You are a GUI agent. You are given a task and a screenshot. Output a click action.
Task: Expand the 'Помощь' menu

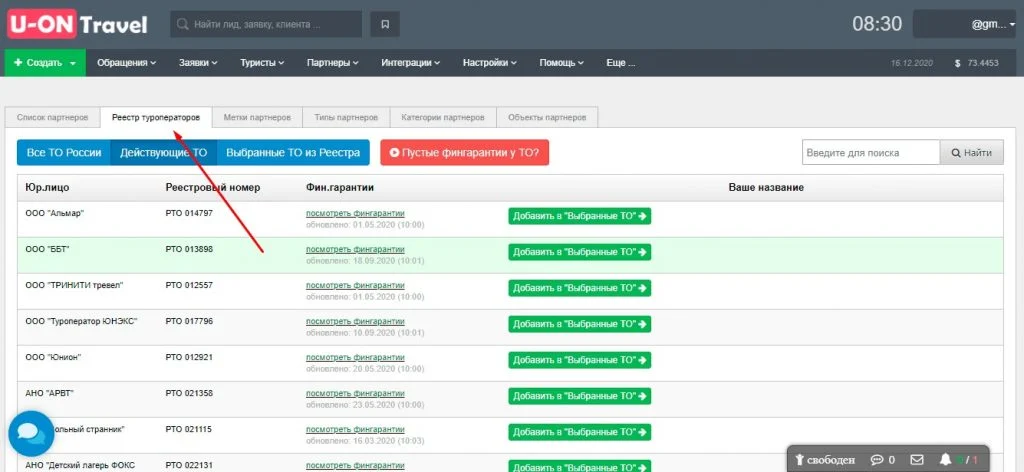coord(562,63)
